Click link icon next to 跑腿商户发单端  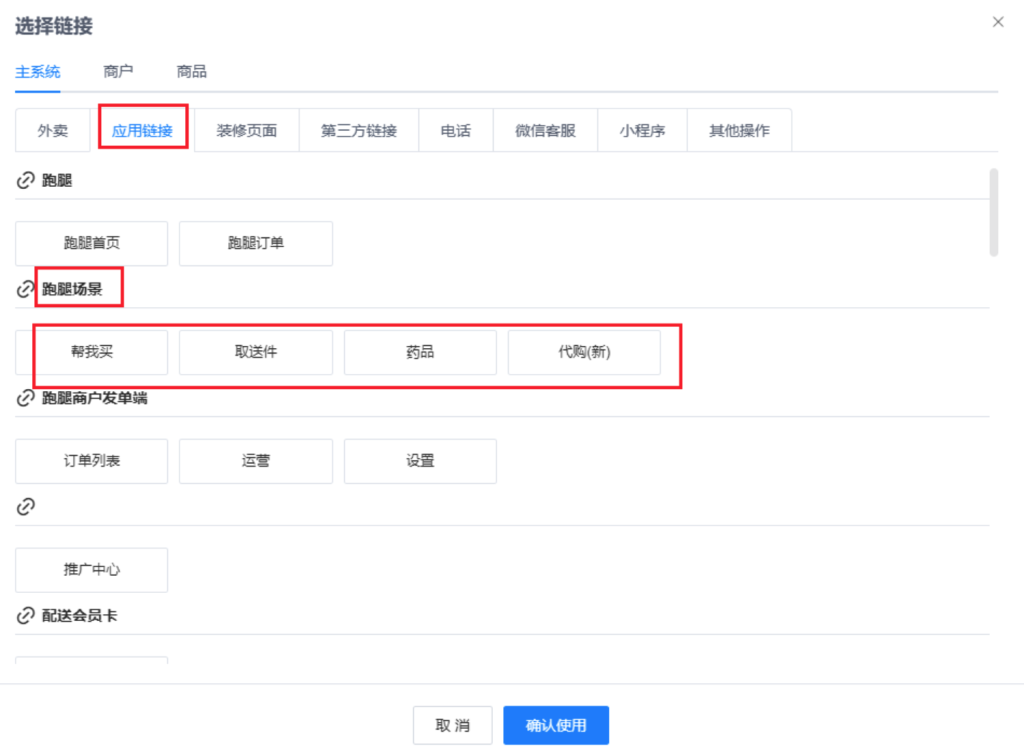click(x=26, y=398)
